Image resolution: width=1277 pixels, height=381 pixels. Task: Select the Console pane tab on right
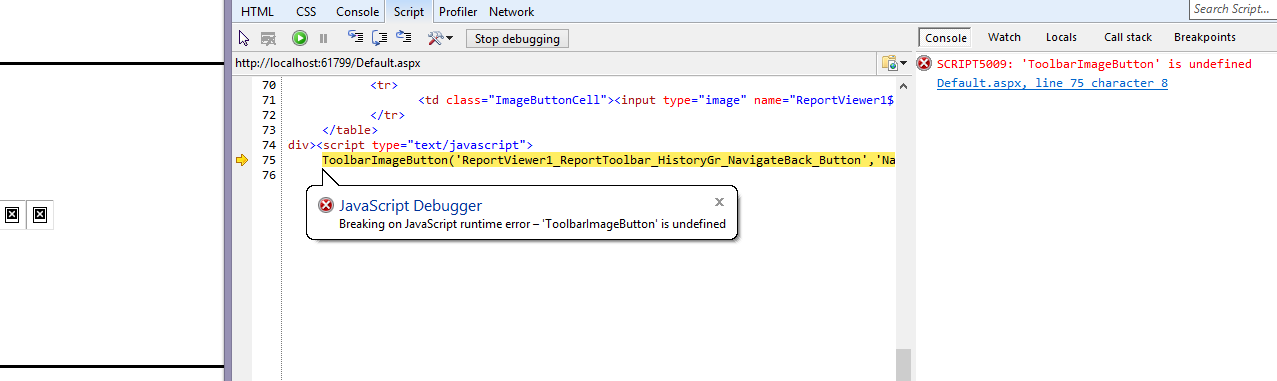pyautogui.click(x=946, y=38)
